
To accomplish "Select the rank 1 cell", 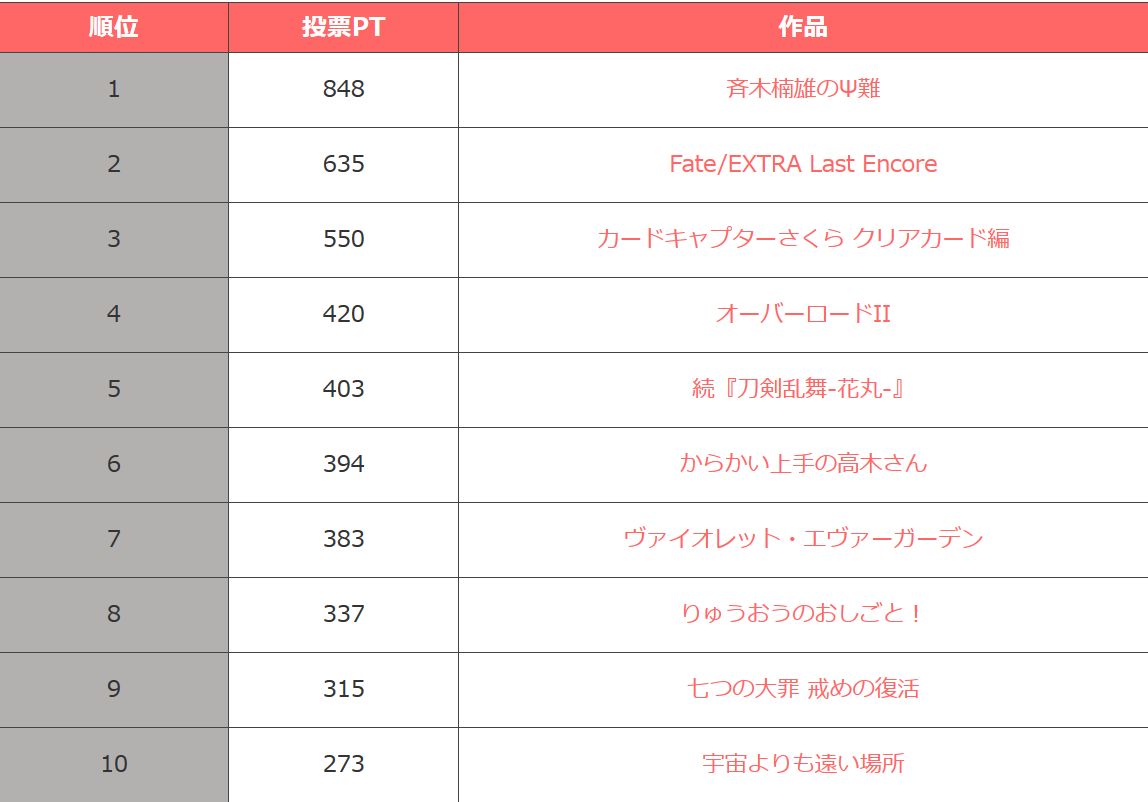I will 114,89.
